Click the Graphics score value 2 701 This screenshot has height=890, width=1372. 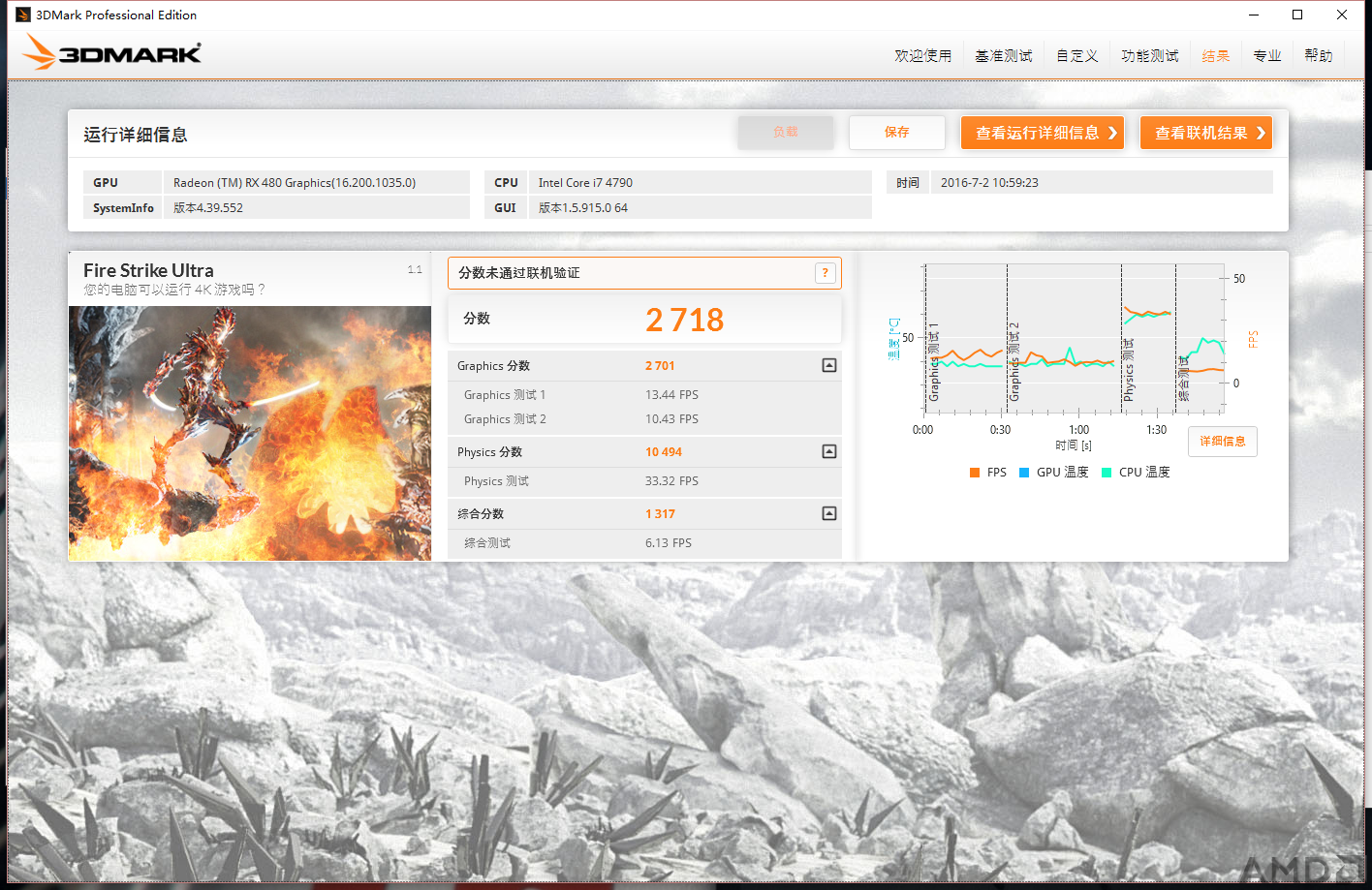660,366
